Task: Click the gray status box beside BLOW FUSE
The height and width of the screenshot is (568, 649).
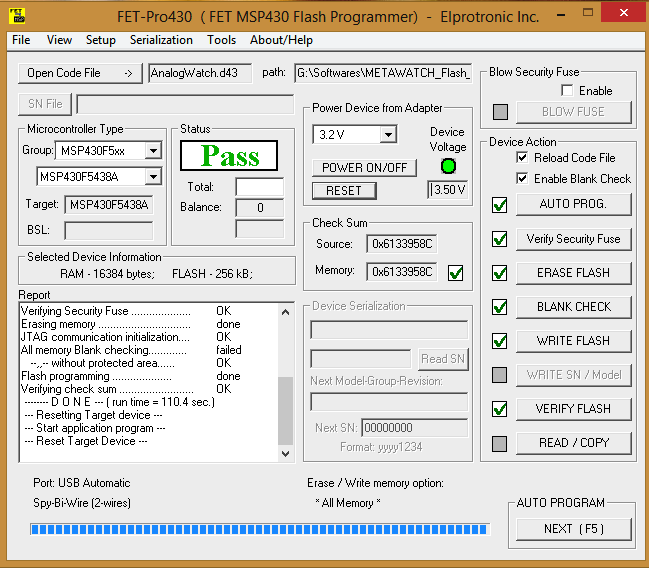Action: pos(500,112)
